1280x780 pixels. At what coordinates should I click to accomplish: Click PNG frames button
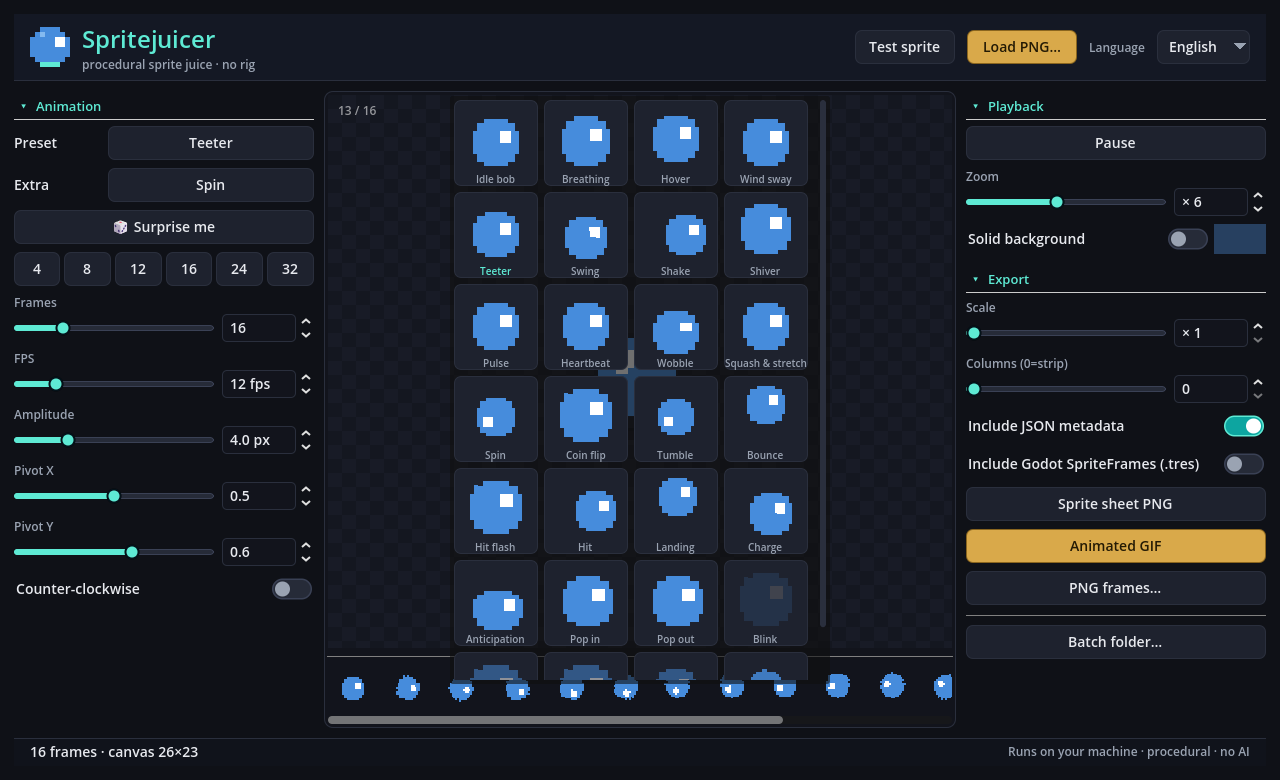pos(1115,588)
